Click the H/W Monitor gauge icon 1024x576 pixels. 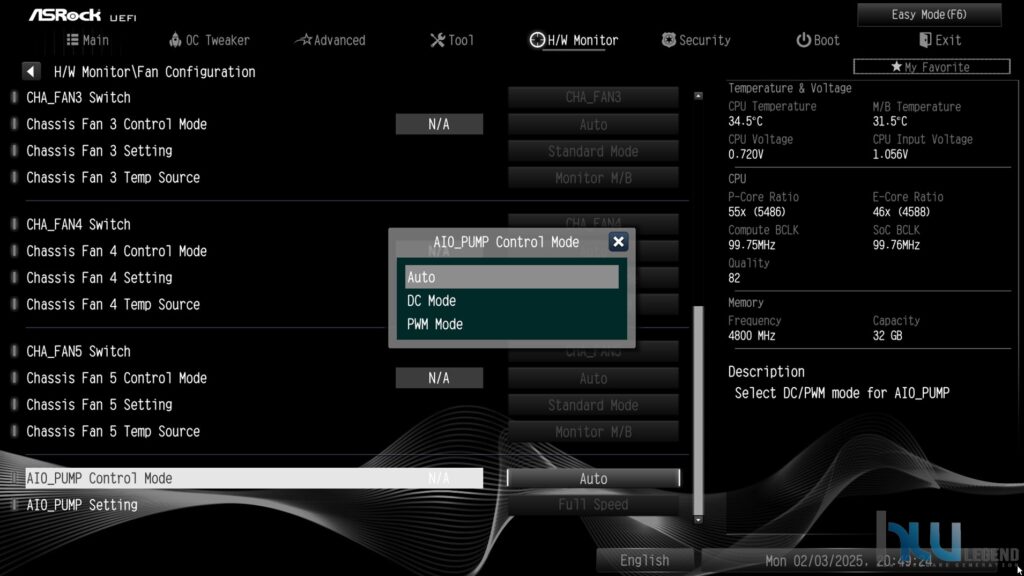tap(537, 40)
